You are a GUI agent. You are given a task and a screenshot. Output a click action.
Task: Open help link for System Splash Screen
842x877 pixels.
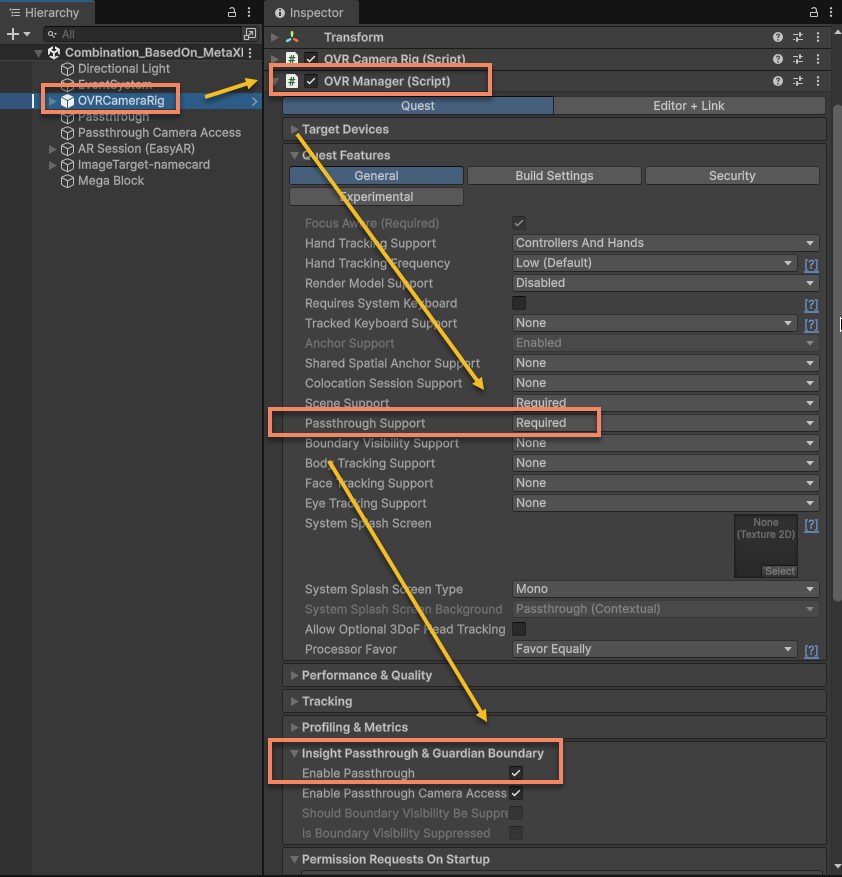[811, 525]
